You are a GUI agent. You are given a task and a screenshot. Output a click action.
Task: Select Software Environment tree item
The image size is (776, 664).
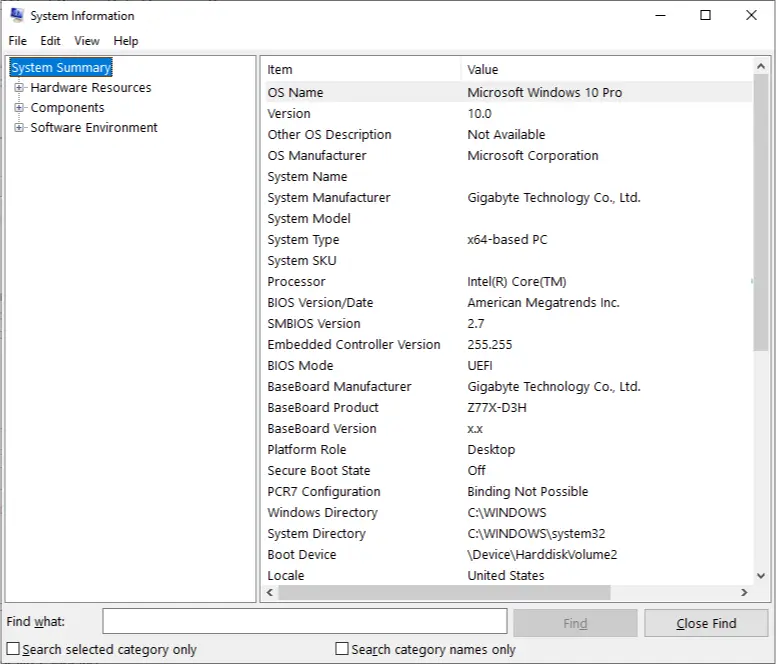(94, 128)
